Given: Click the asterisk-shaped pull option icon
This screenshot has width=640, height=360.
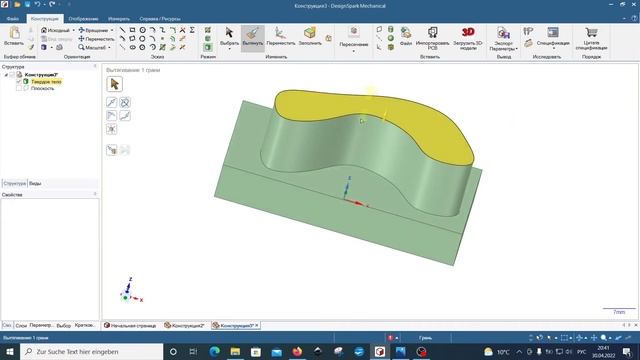Looking at the screenshot, I should click(x=111, y=129).
